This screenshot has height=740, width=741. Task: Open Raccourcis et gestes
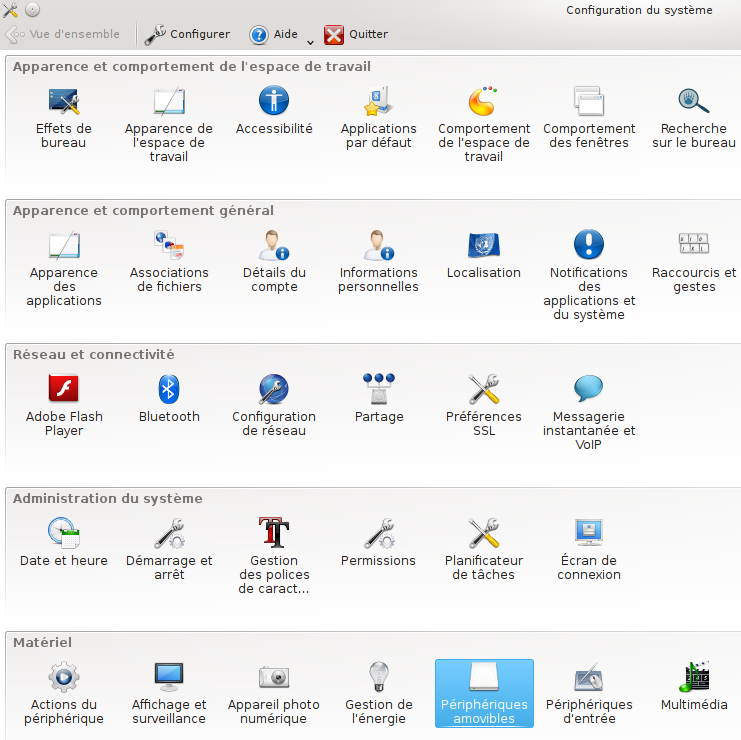click(x=694, y=262)
